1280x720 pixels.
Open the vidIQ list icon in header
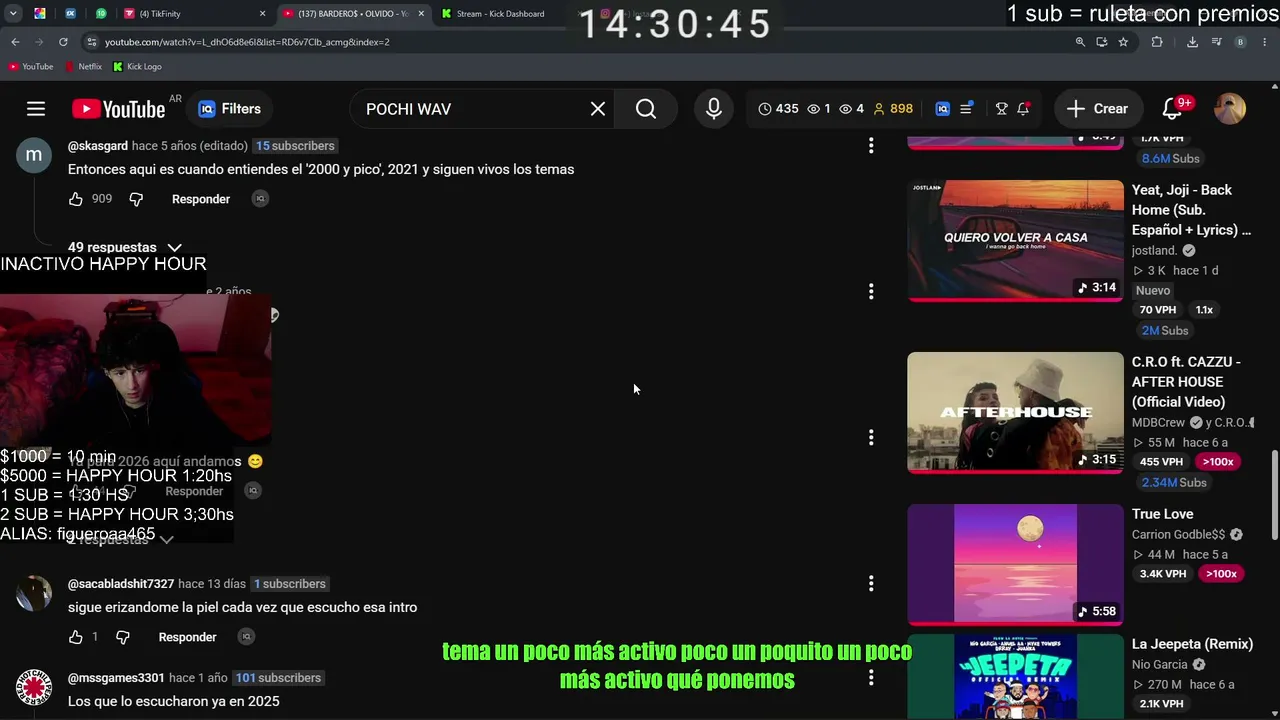tap(967, 109)
